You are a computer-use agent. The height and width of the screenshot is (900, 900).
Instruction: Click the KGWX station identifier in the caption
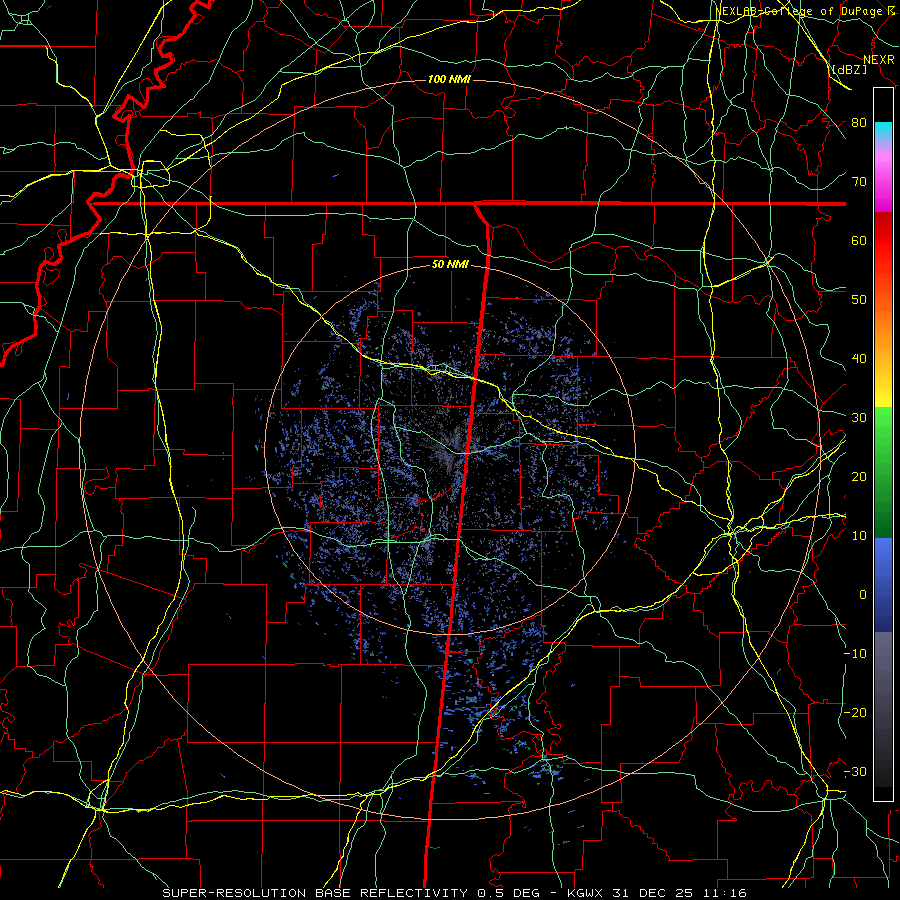(x=585, y=893)
